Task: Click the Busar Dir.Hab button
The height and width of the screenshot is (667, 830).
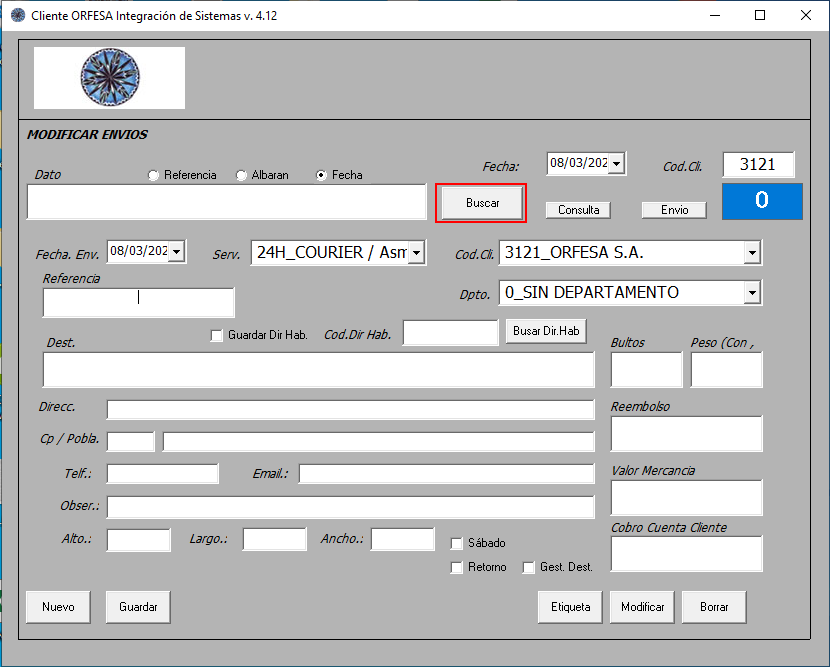Action: tap(545, 331)
